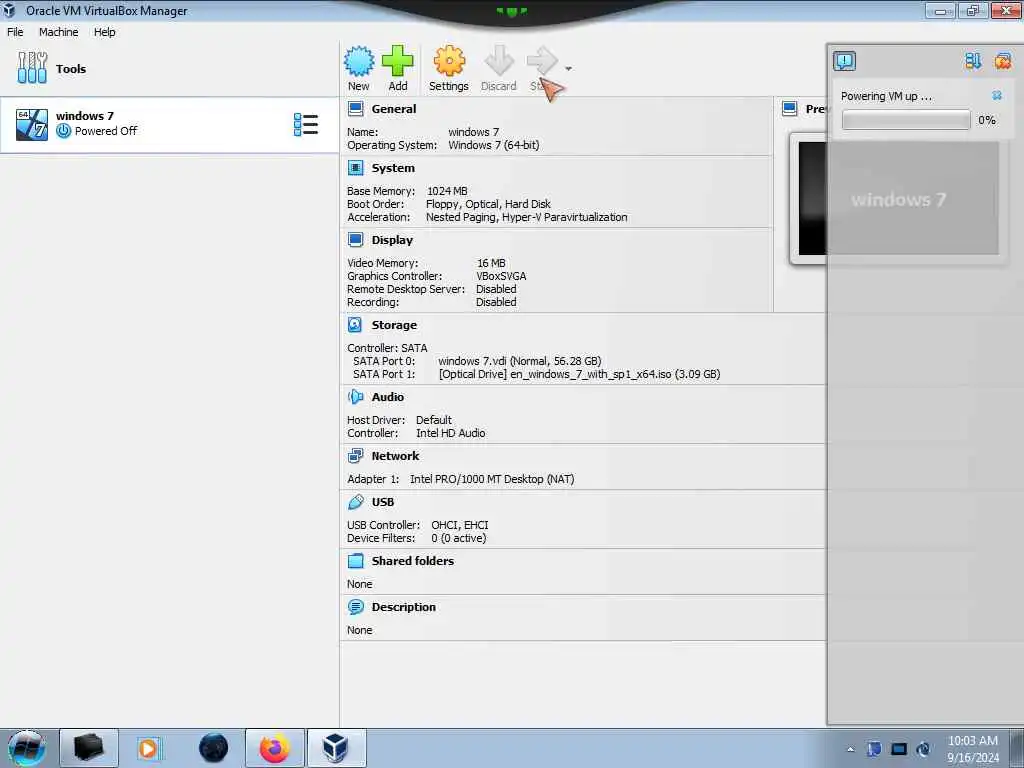Screen dimensions: 1024x768
Task: Click the Base Memory 1024 MB value
Action: 447,191
